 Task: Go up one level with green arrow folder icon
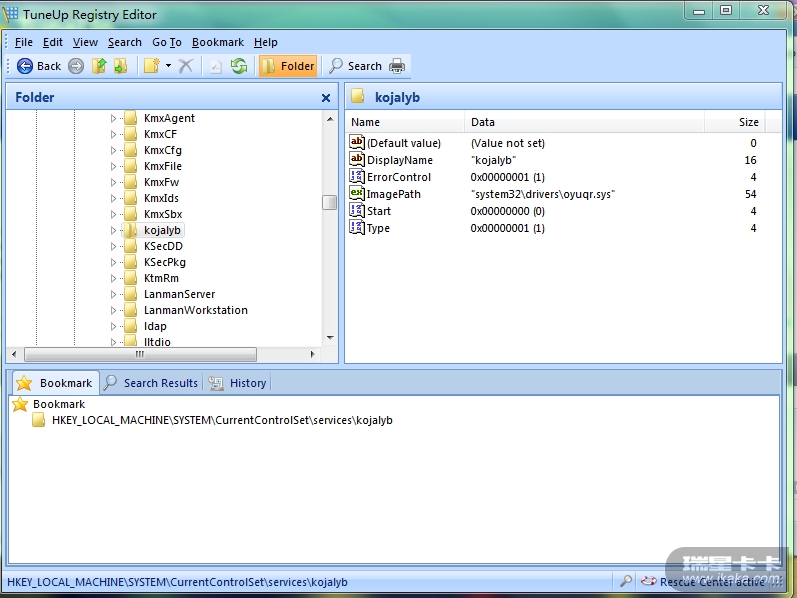[x=99, y=66]
